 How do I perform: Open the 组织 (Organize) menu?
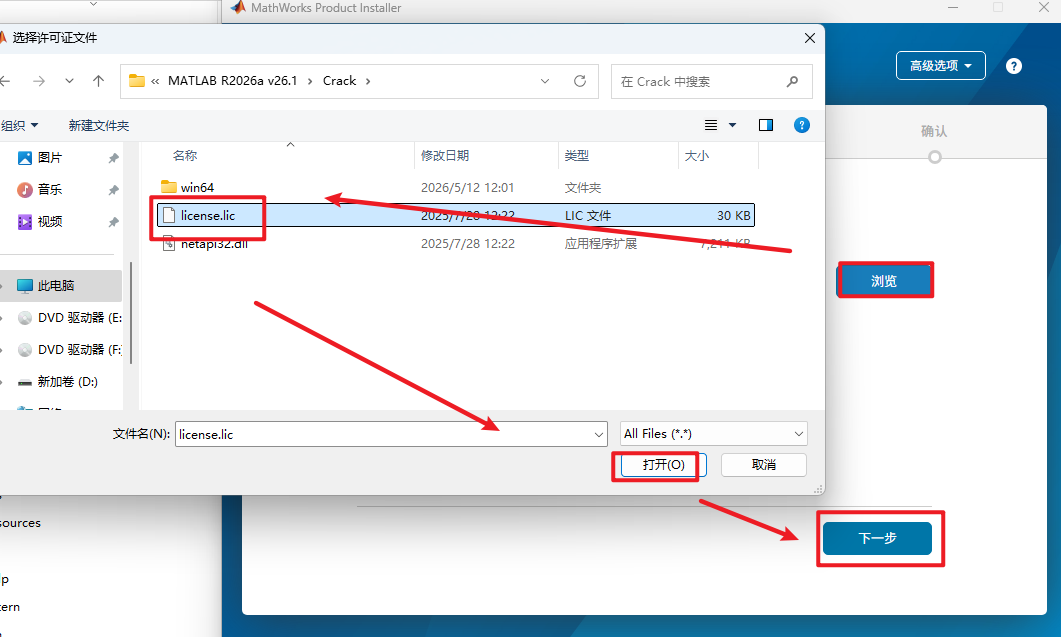[x=19, y=125]
